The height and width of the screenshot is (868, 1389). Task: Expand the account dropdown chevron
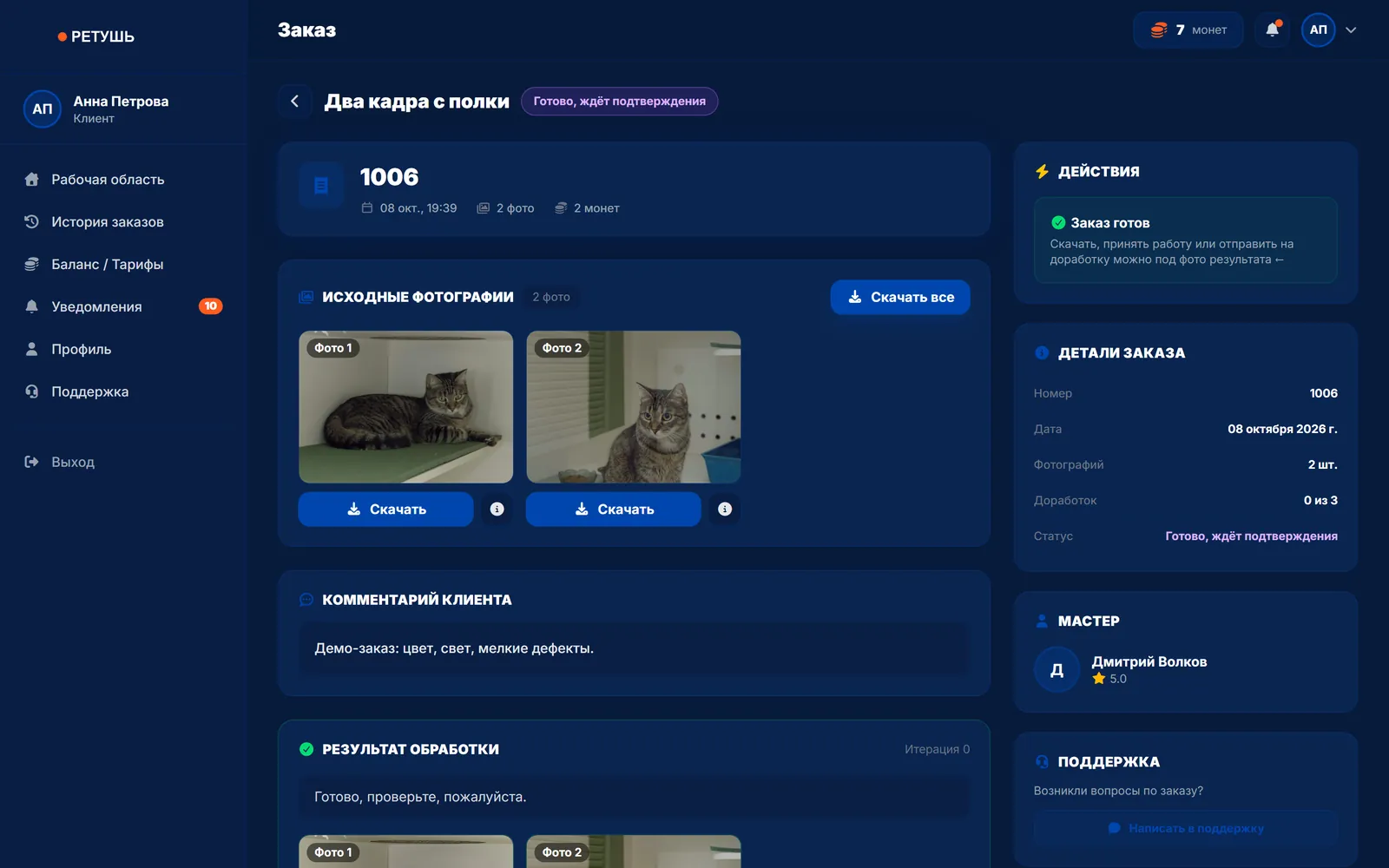pyautogui.click(x=1351, y=30)
